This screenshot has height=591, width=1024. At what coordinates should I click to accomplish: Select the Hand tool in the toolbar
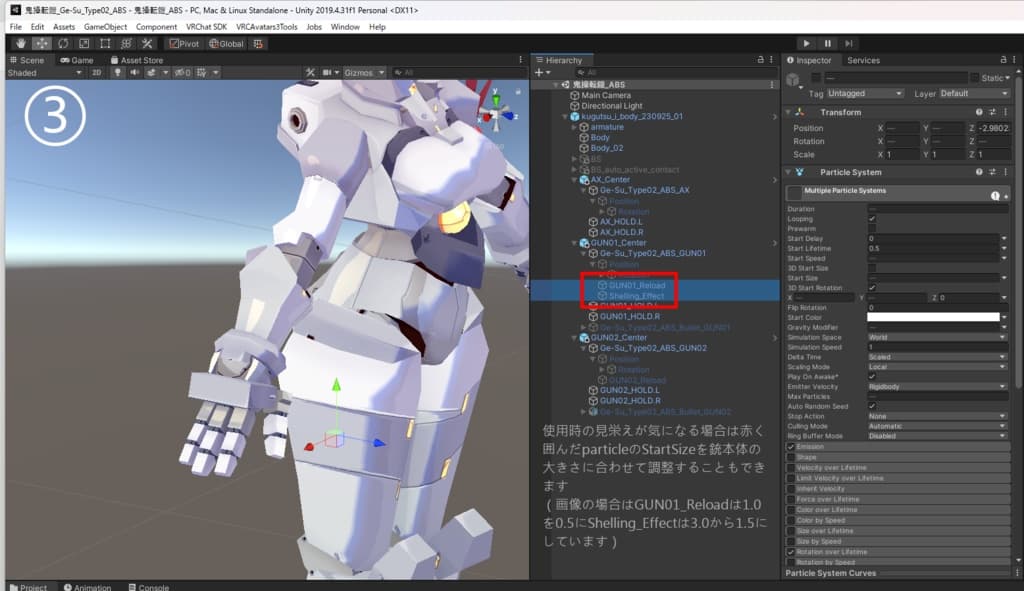(21, 43)
